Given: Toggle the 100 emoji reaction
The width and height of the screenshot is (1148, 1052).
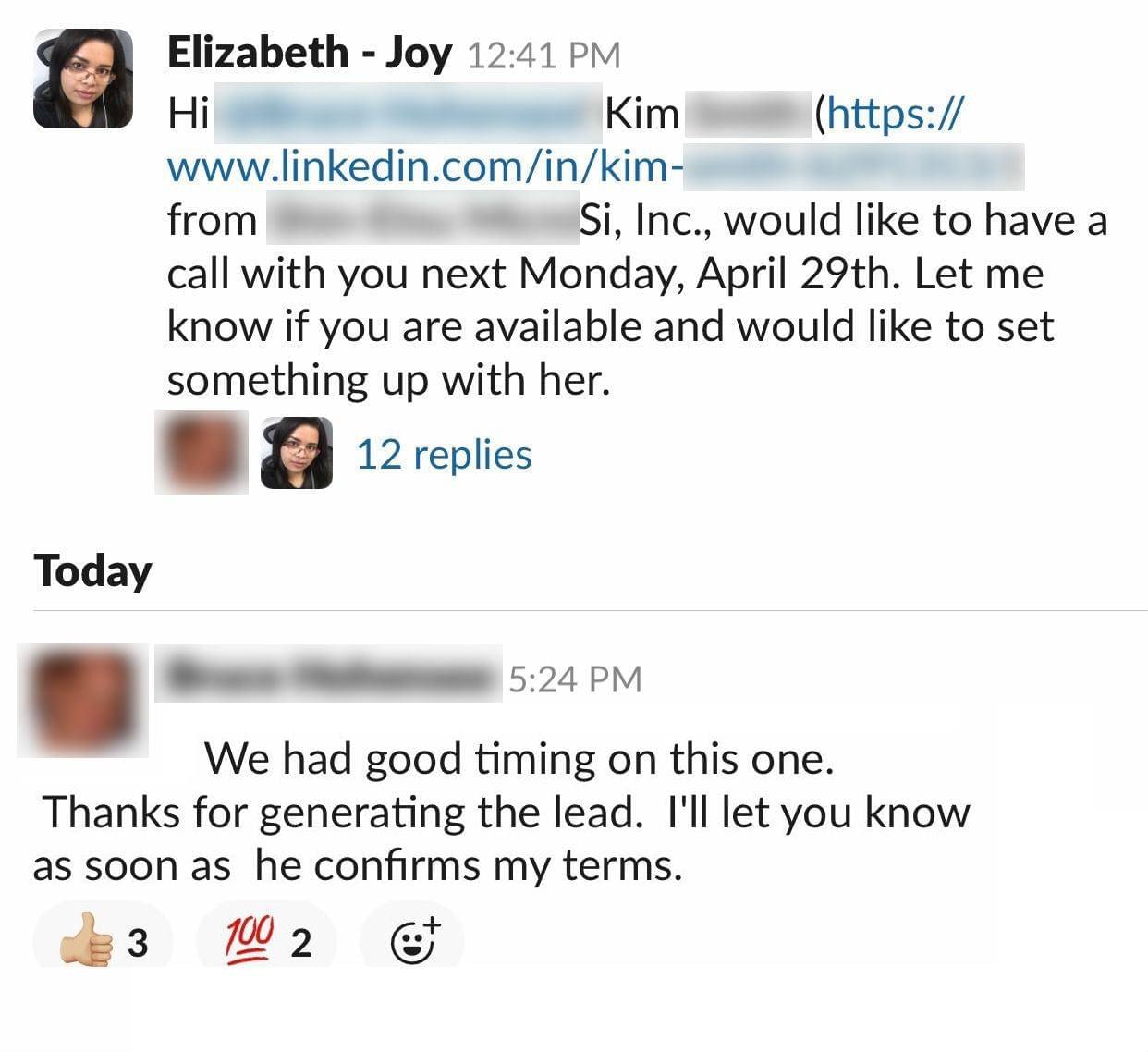Looking at the screenshot, I should tap(266, 942).
